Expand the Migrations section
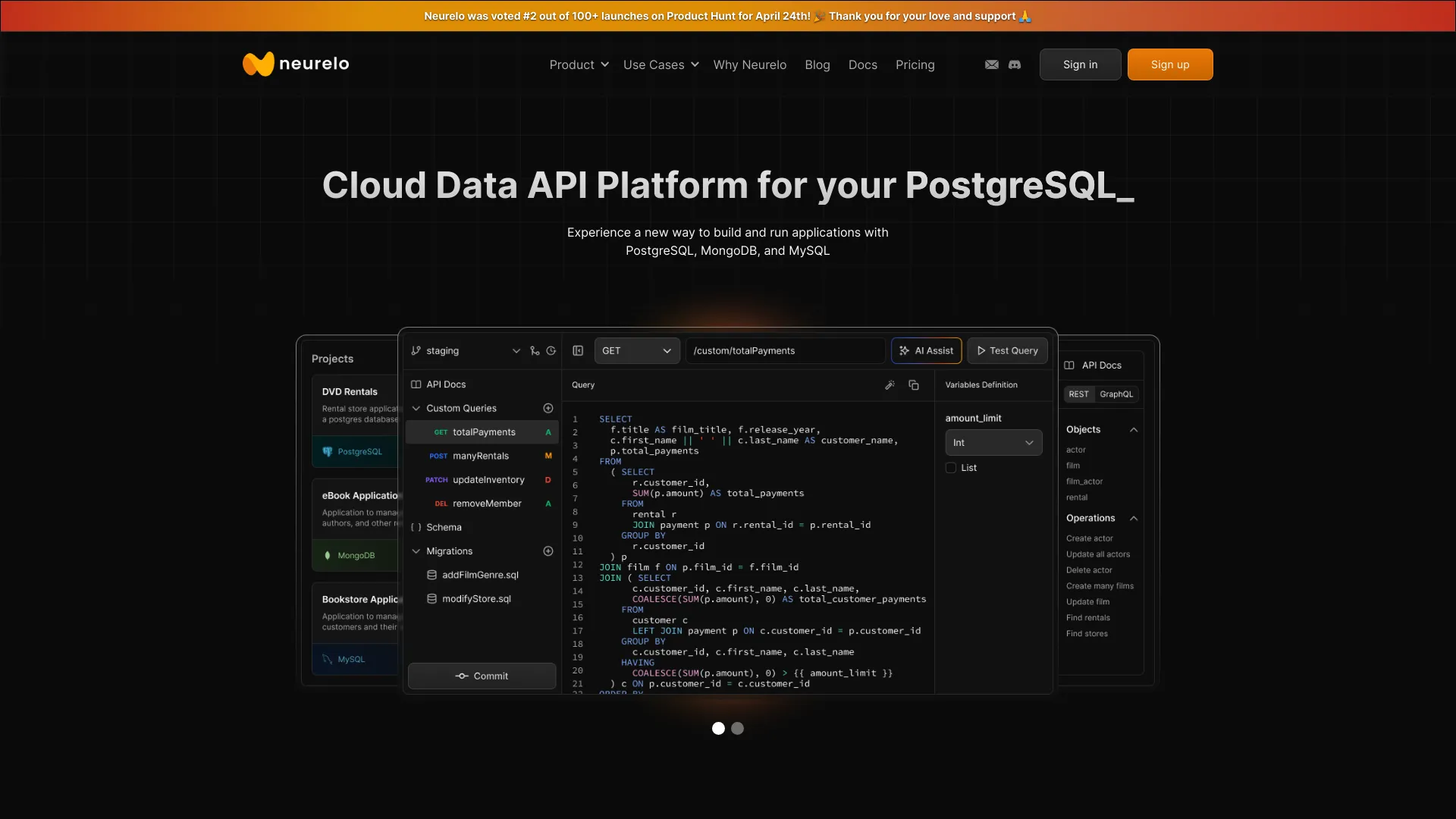This screenshot has height=819, width=1456. 416,551
